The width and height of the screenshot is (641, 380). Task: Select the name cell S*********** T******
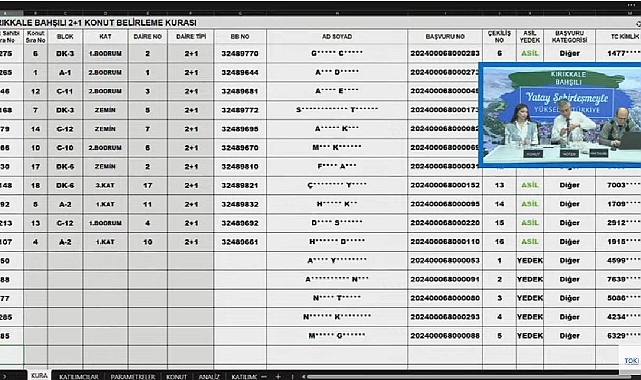[x=337, y=110]
